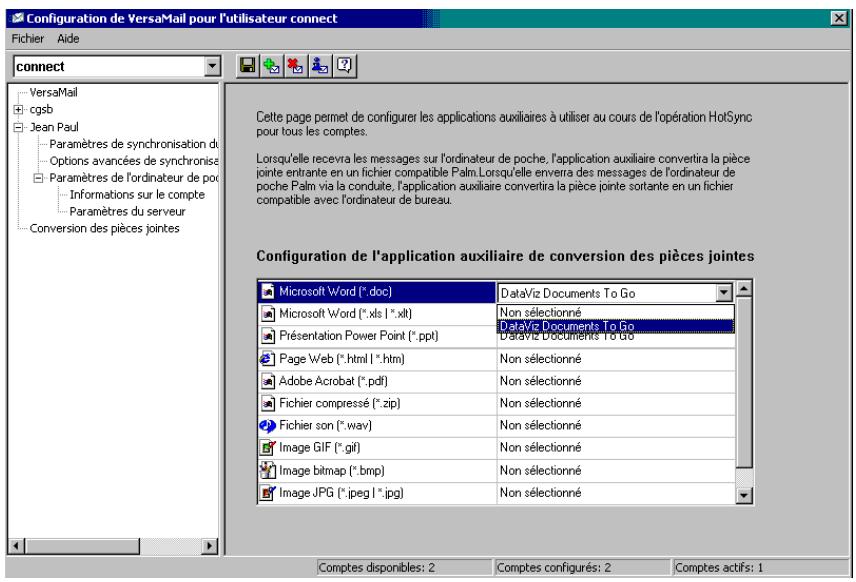Select Informations sur le compte tree item
Screen dimensions: 856x582
tap(137, 194)
